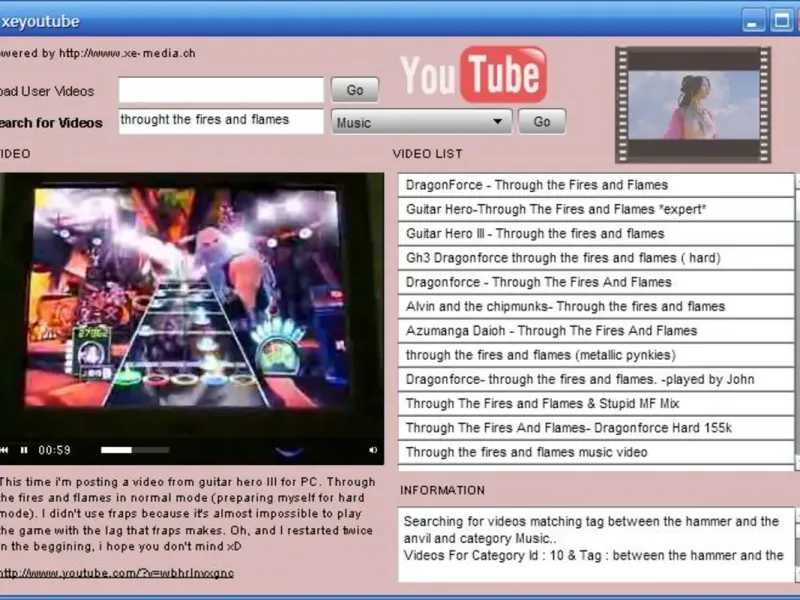This screenshot has height=600, width=800.
Task: Focus the Search for Videos text field
Action: click(x=221, y=121)
